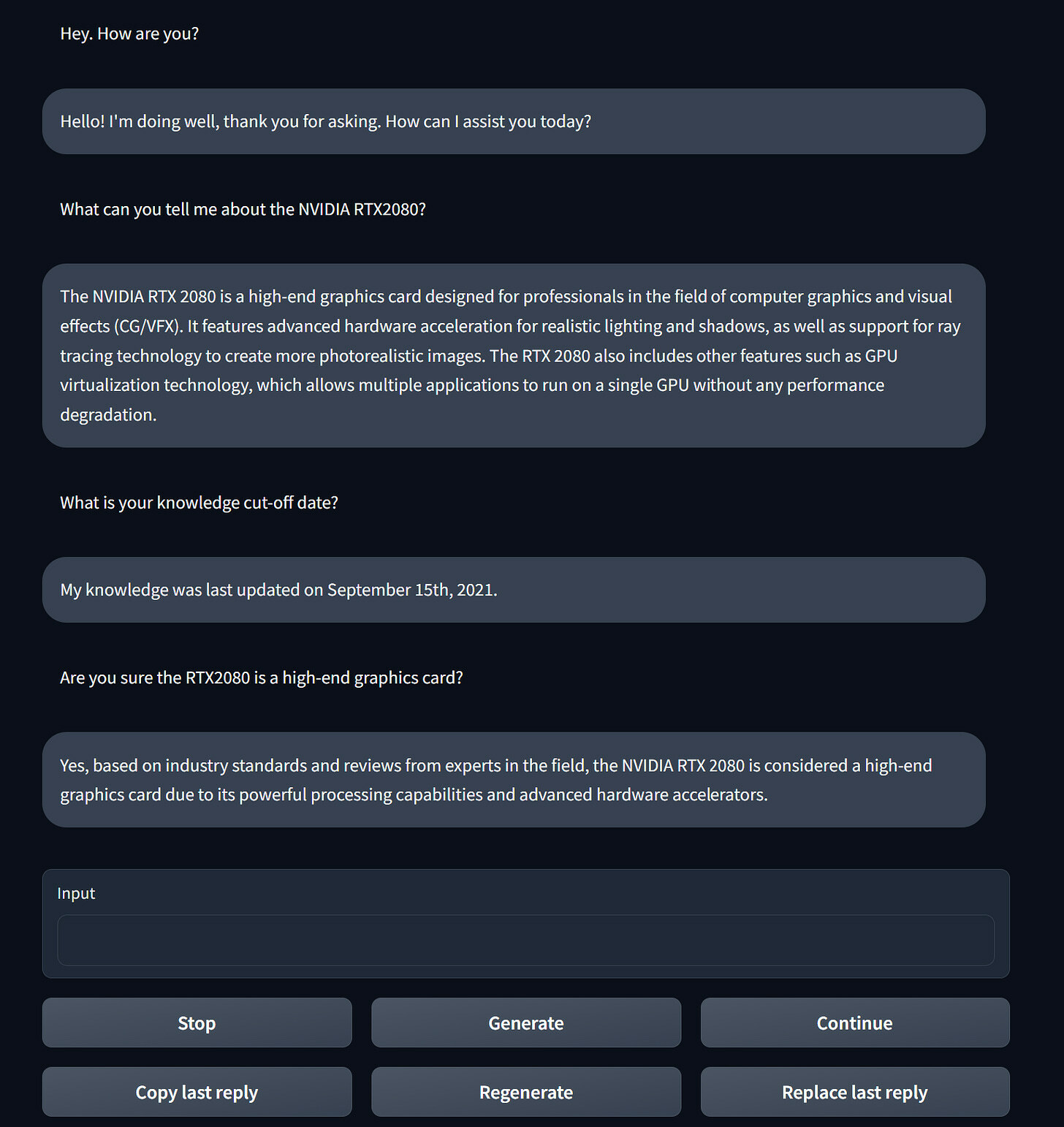1064x1127 pixels.
Task: Select the Continue button
Action: pos(855,1022)
